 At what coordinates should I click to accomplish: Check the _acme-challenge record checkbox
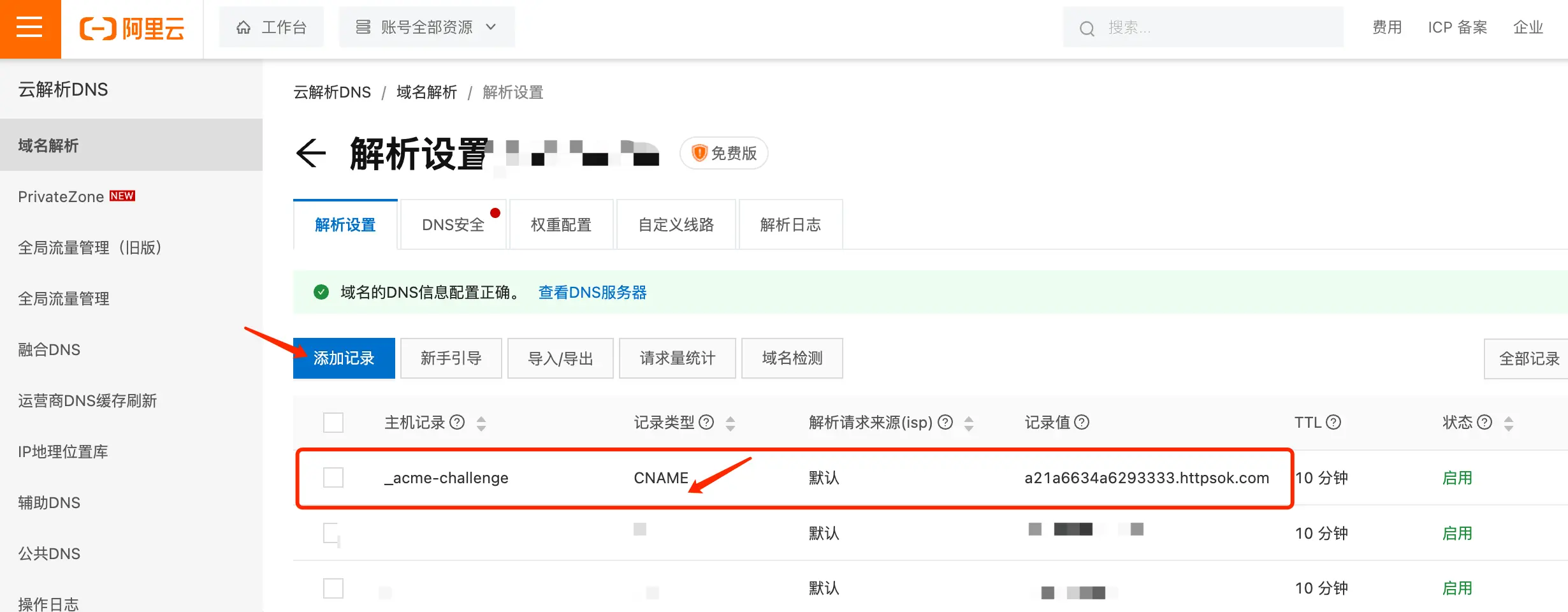(x=333, y=477)
